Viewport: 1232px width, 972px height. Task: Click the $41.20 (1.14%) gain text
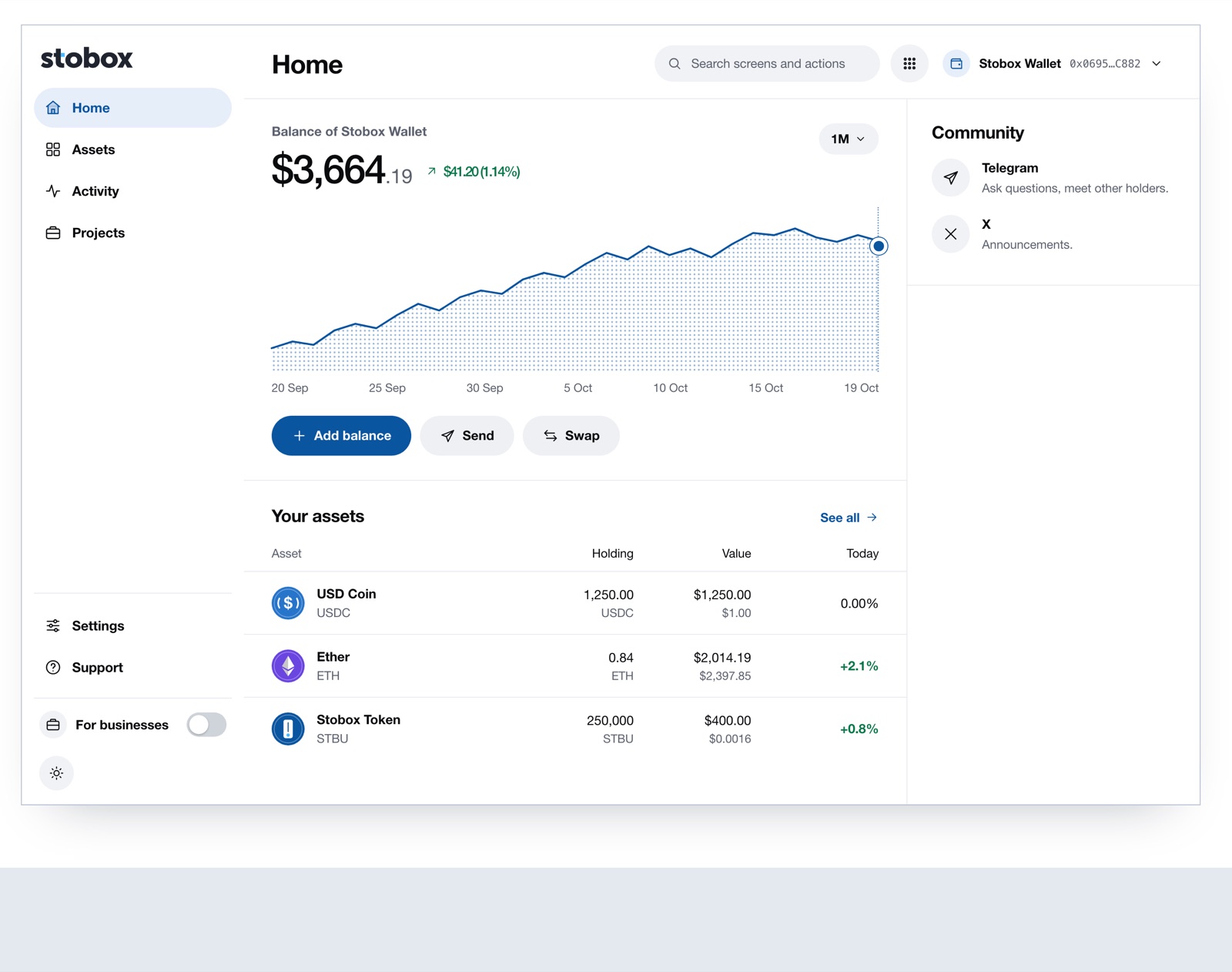coord(481,172)
